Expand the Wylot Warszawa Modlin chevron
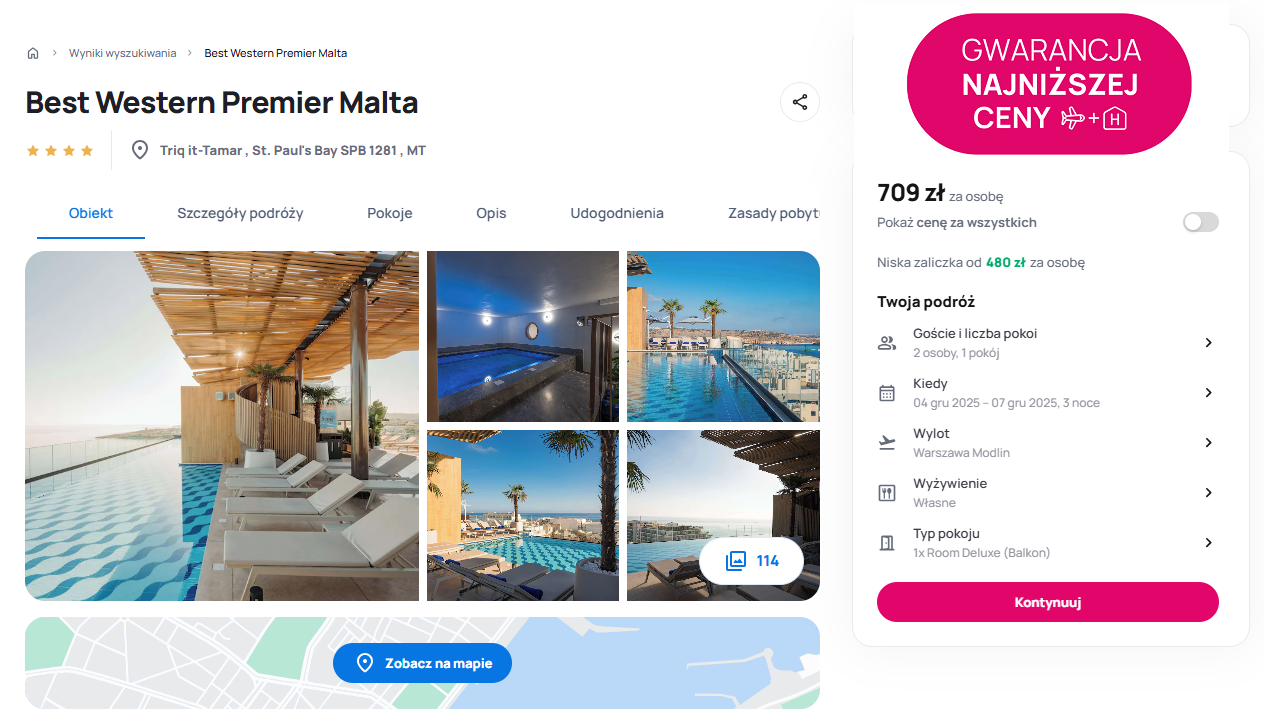This screenshot has width=1264, height=717. [1208, 443]
